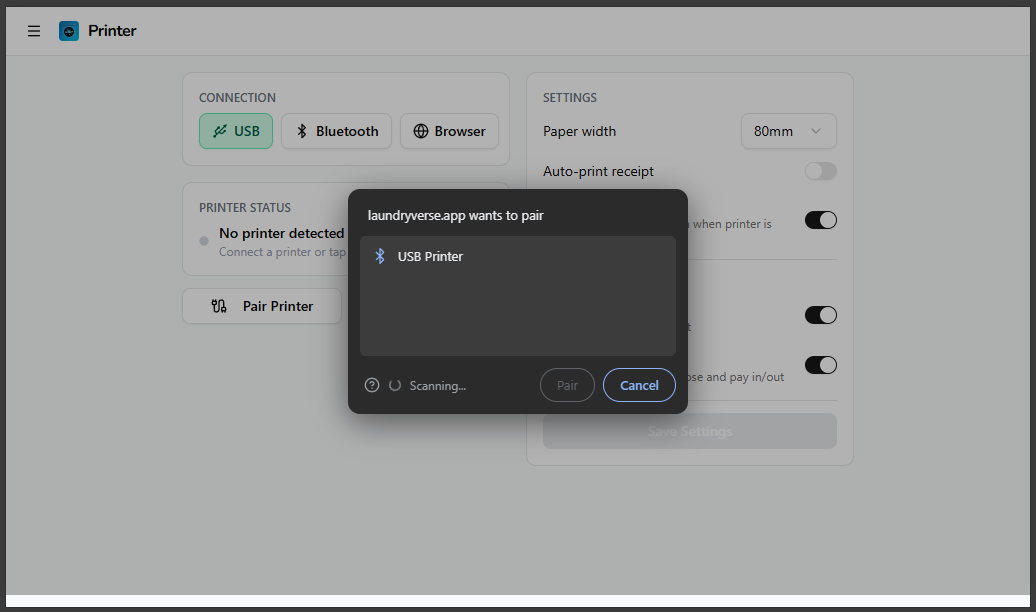
Task: Toggle the switch beside 'pay in/out' text
Action: click(821, 365)
